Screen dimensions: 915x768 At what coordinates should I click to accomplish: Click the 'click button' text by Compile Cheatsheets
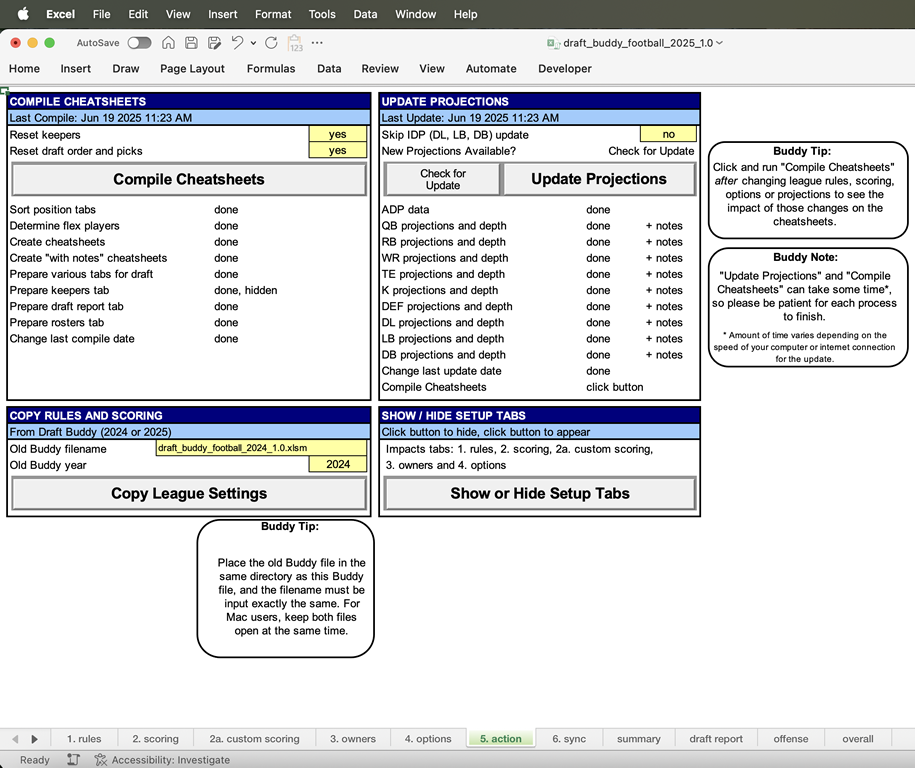point(614,387)
